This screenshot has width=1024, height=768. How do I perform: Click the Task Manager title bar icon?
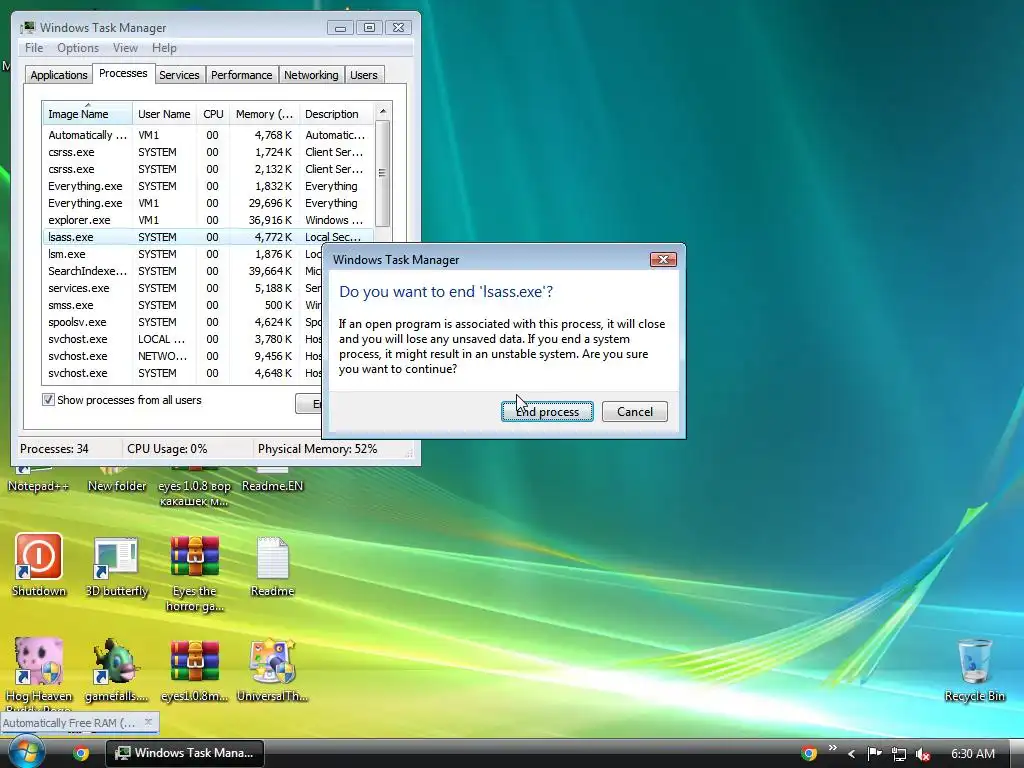[27, 27]
